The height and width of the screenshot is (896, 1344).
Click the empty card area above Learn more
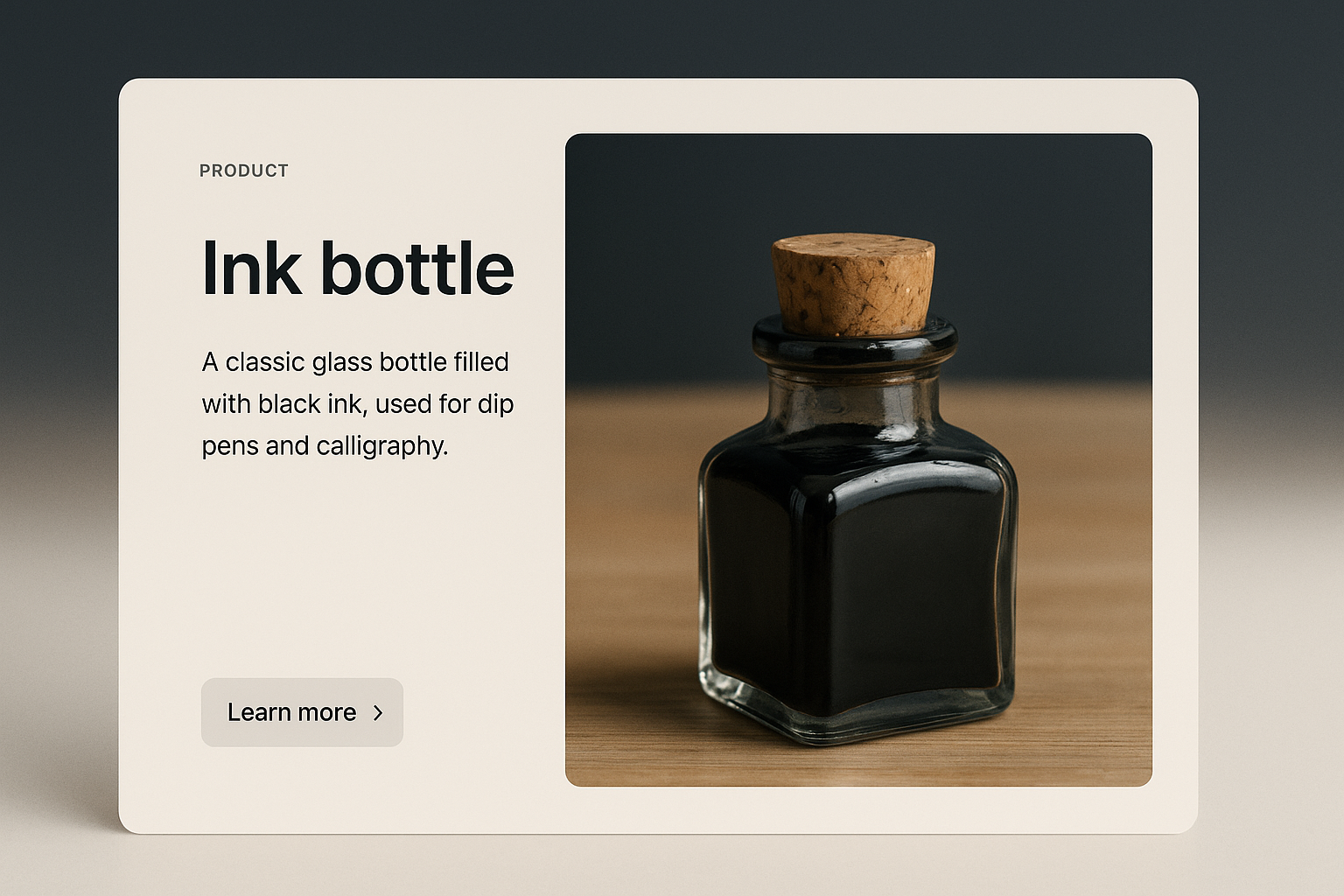point(341,569)
